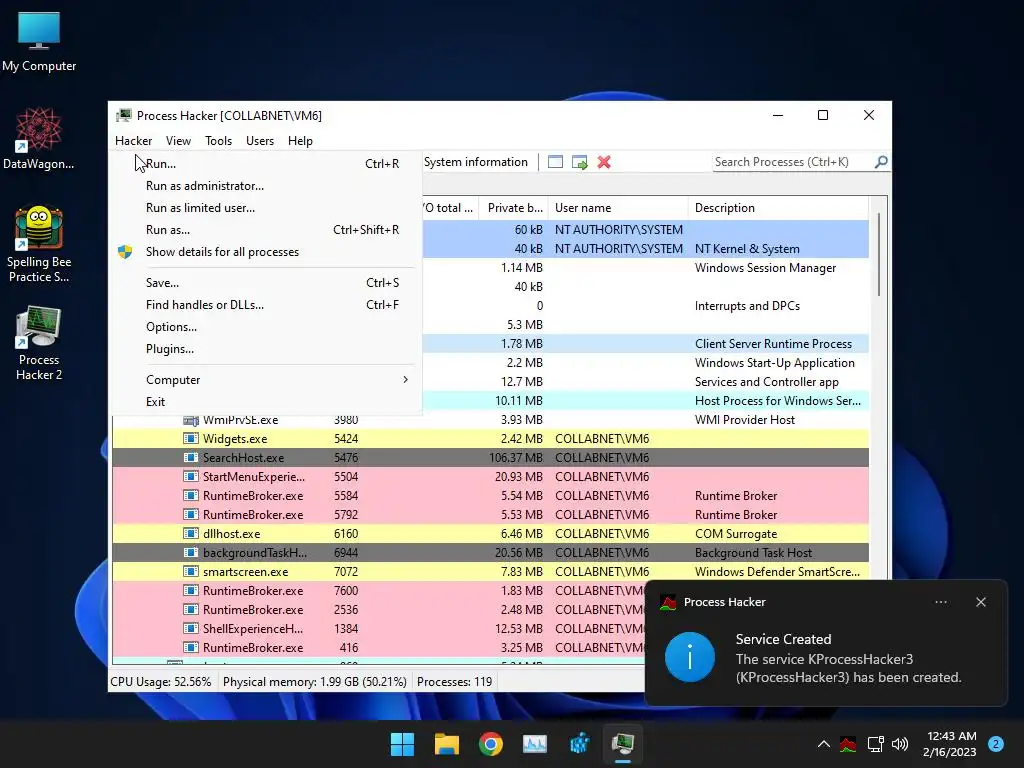Open the taskbar clock and date
The image size is (1024, 768).
pyautogui.click(x=950, y=744)
